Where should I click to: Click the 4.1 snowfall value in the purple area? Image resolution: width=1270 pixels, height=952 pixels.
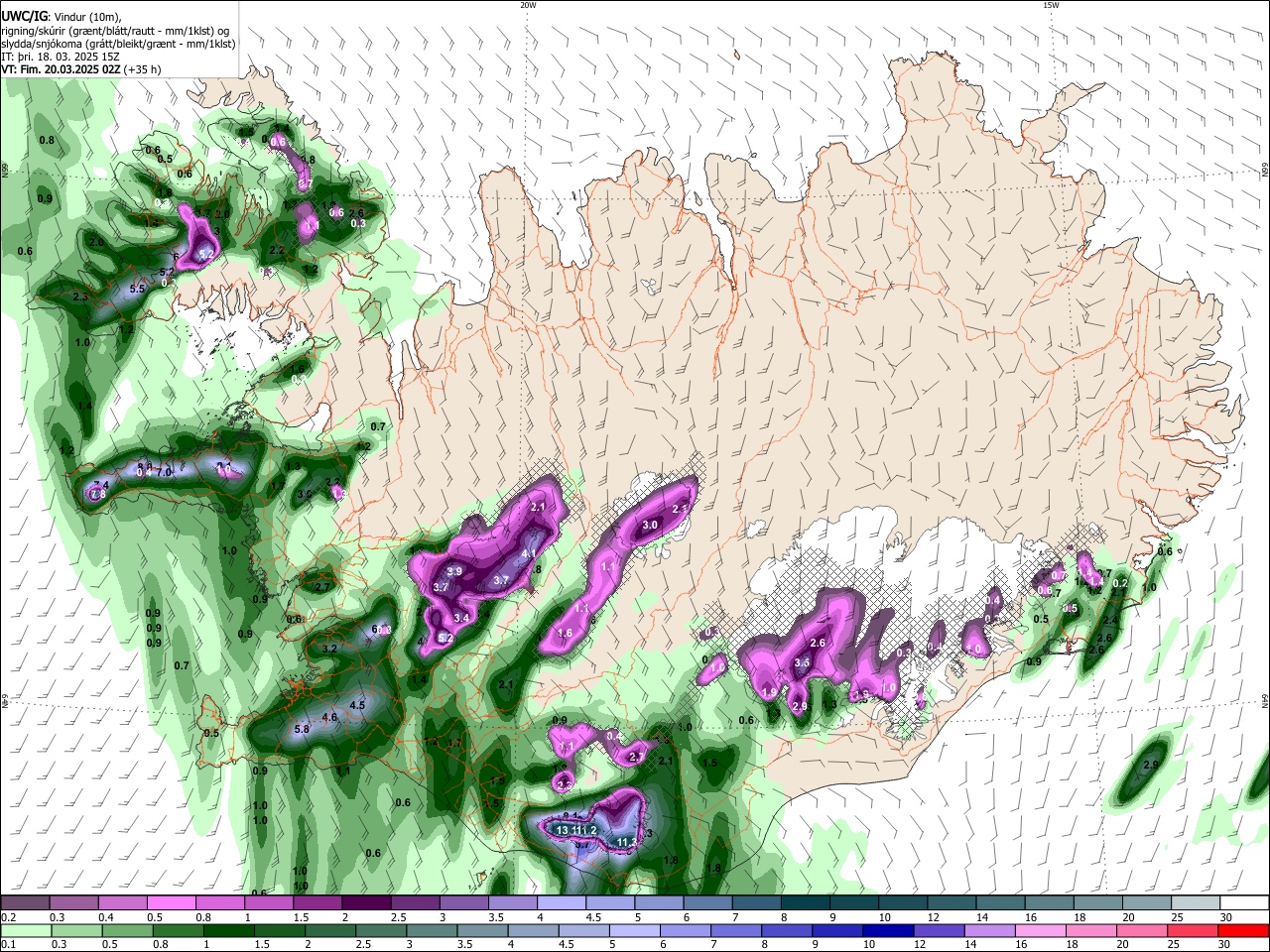point(529,554)
